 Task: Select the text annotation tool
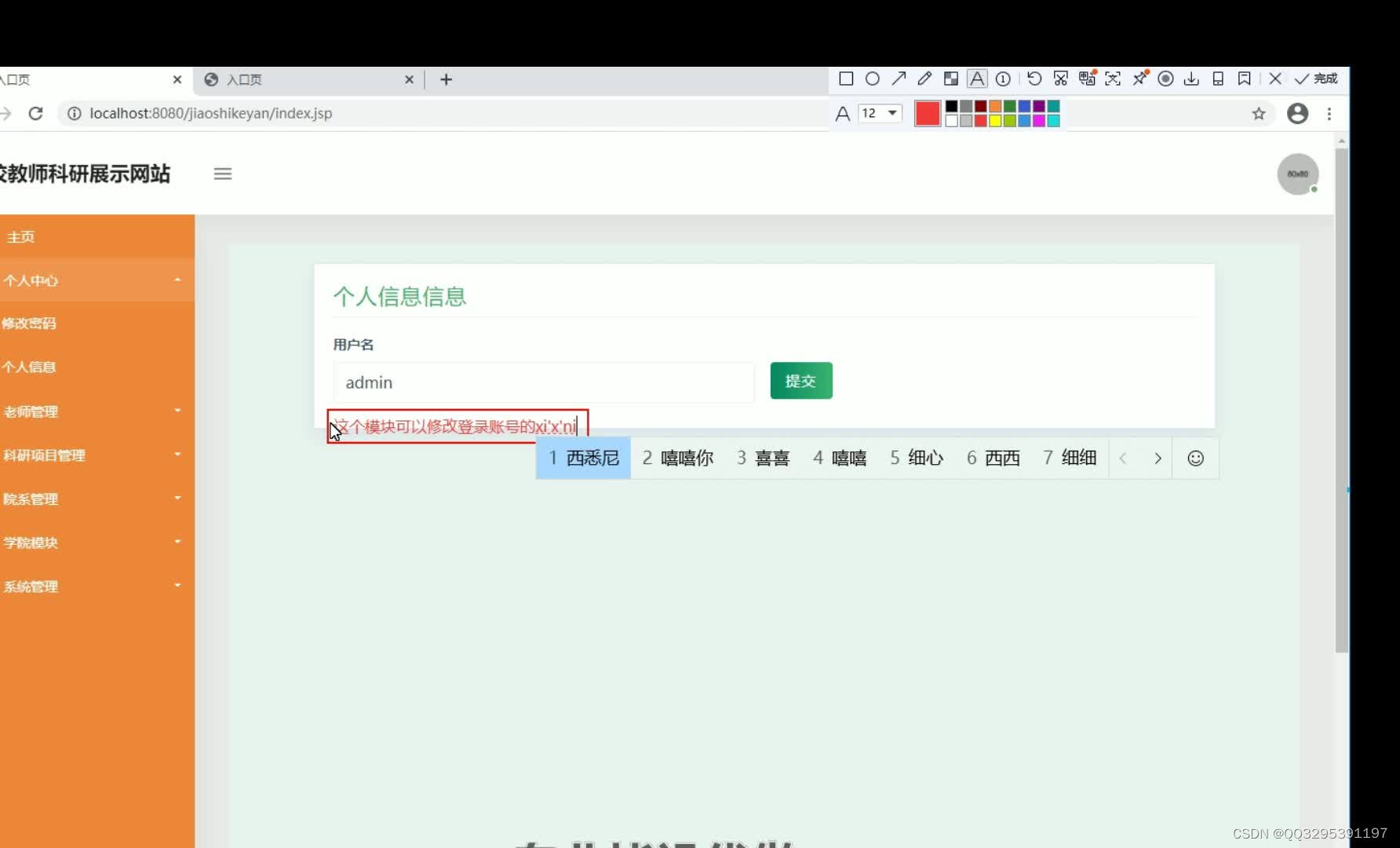click(977, 79)
